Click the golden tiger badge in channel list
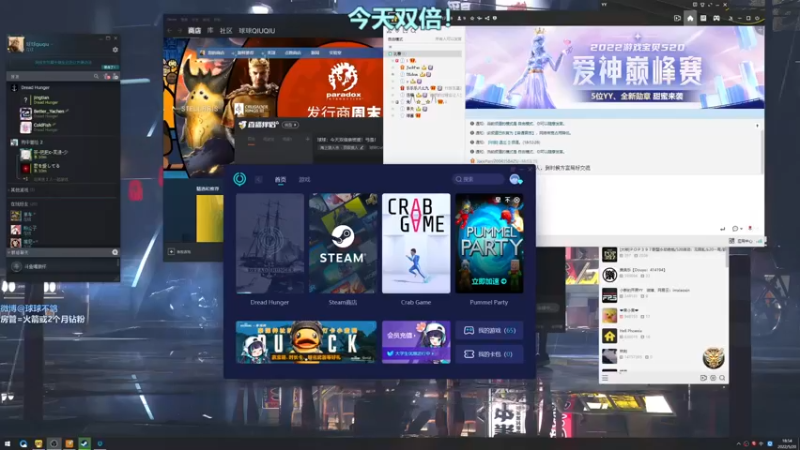This screenshot has height=450, width=800. [x=713, y=358]
